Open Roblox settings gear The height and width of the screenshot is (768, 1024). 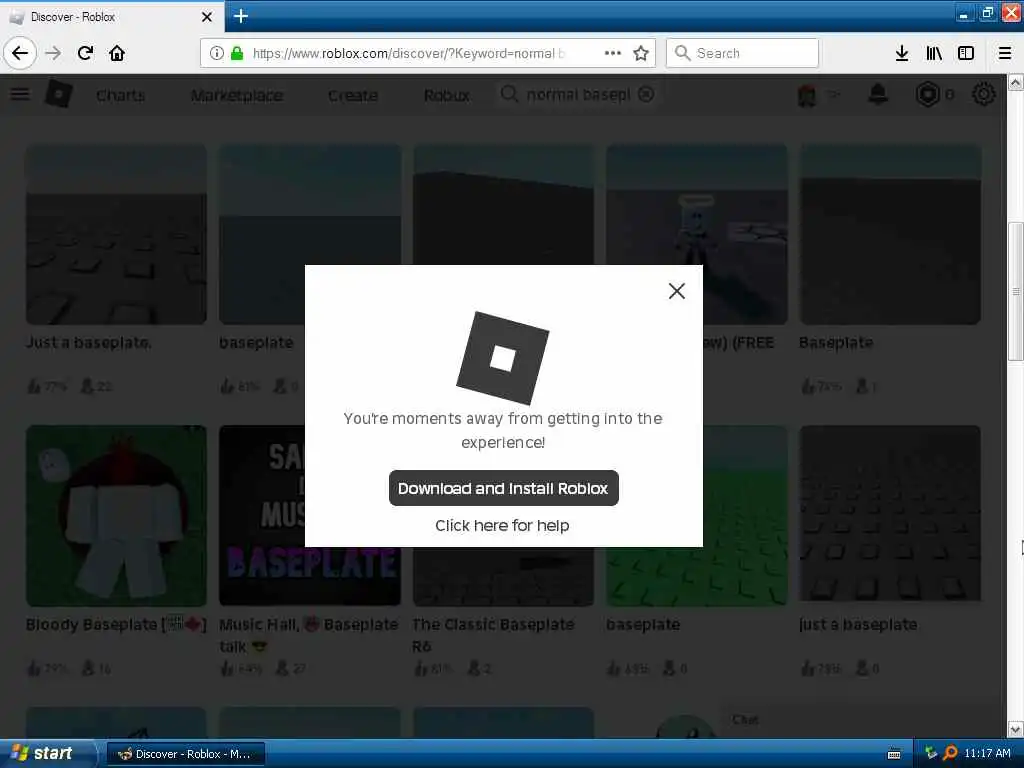pos(984,95)
